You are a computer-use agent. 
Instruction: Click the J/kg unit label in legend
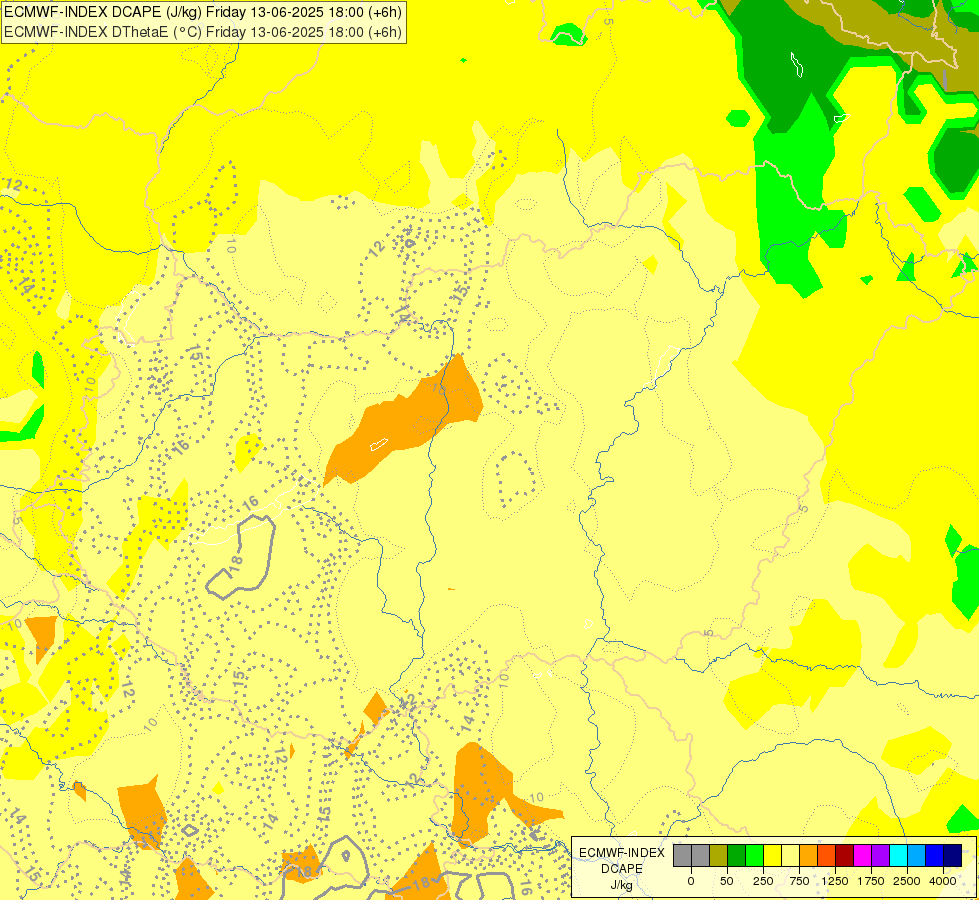[621, 886]
